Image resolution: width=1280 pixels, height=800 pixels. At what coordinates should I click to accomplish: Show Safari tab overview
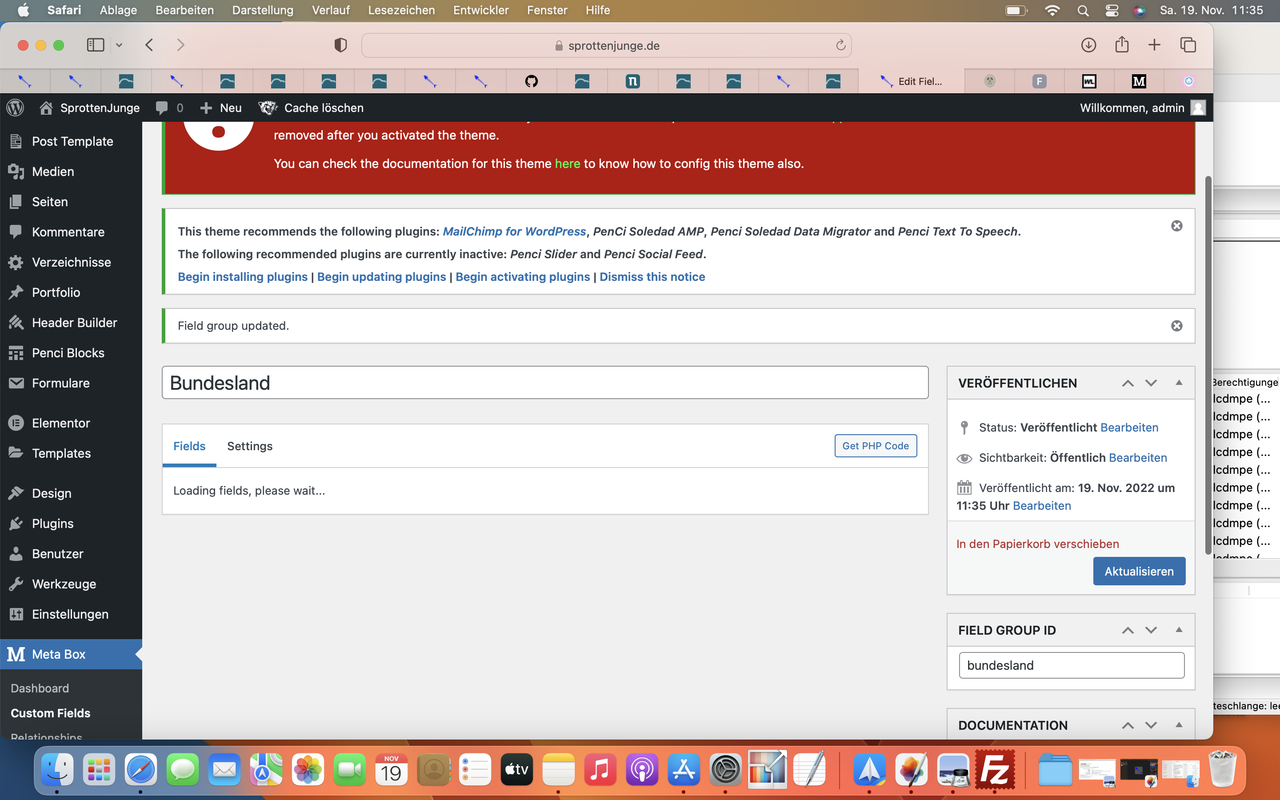[x=1188, y=45]
